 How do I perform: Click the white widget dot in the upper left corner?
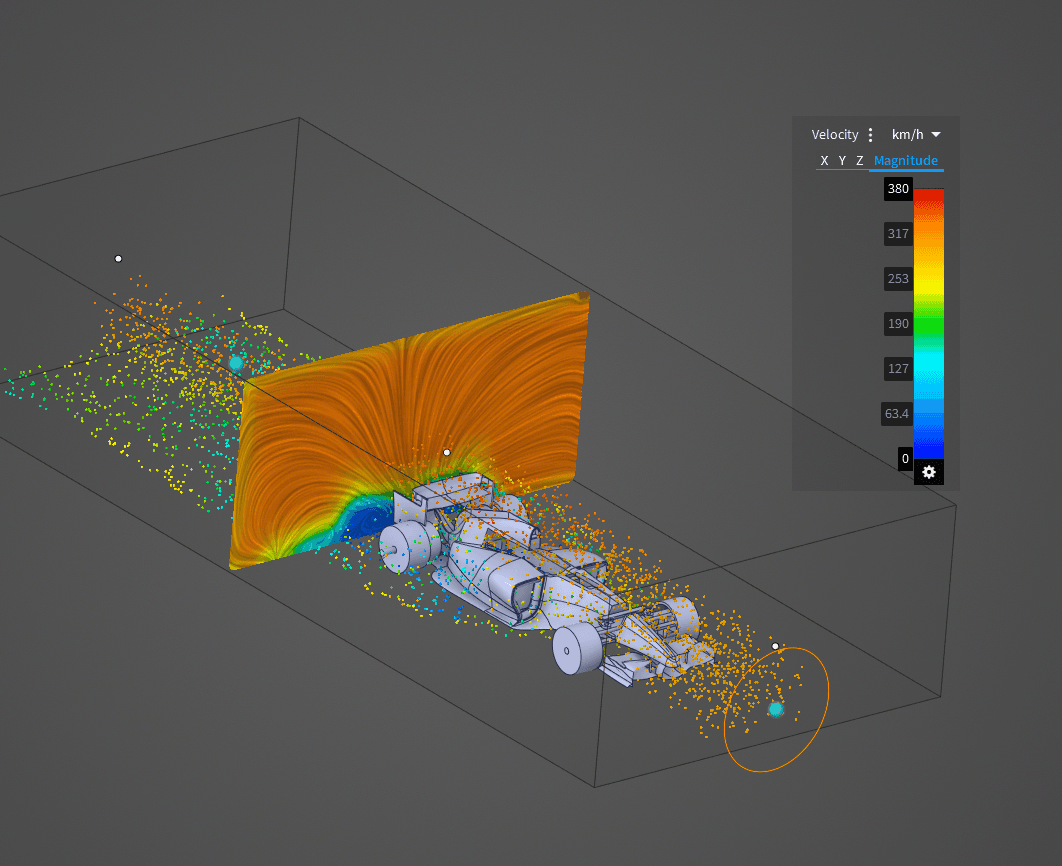[x=118, y=258]
